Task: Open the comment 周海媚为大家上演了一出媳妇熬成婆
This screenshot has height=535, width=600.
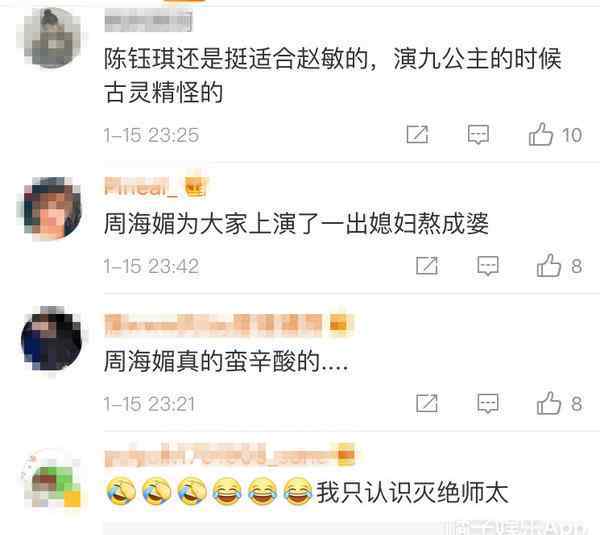Action: 296,223
